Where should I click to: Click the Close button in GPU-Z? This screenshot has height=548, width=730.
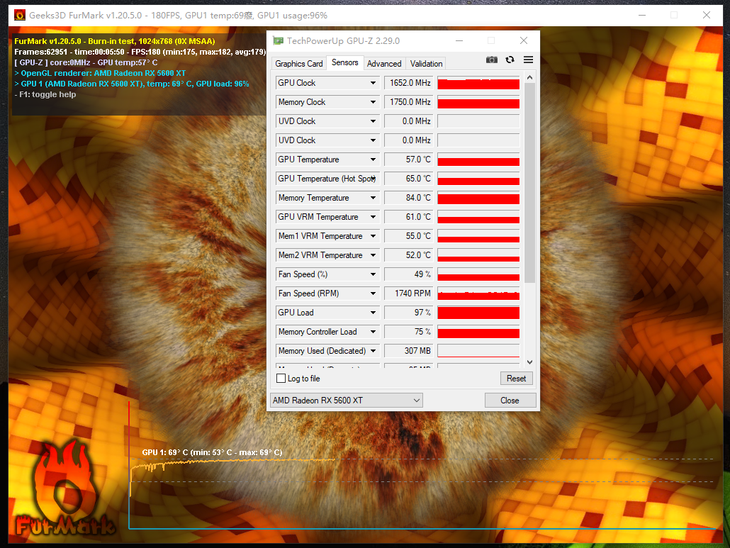coord(509,400)
